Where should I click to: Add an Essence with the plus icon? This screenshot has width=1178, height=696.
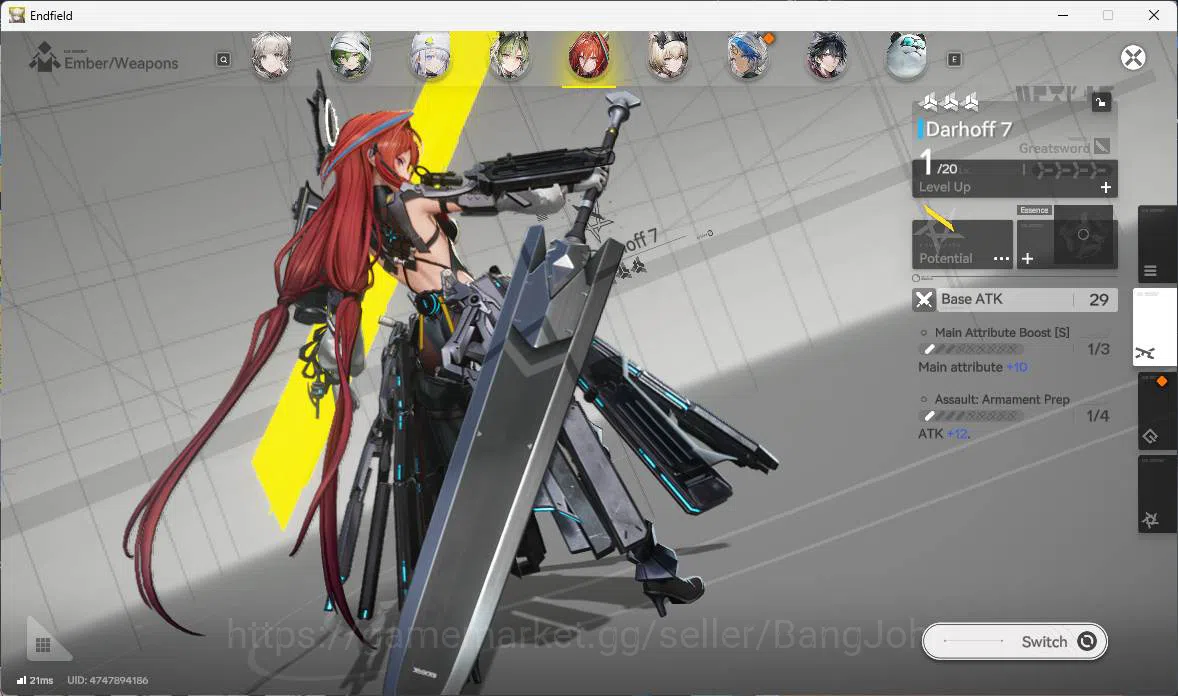(1027, 259)
